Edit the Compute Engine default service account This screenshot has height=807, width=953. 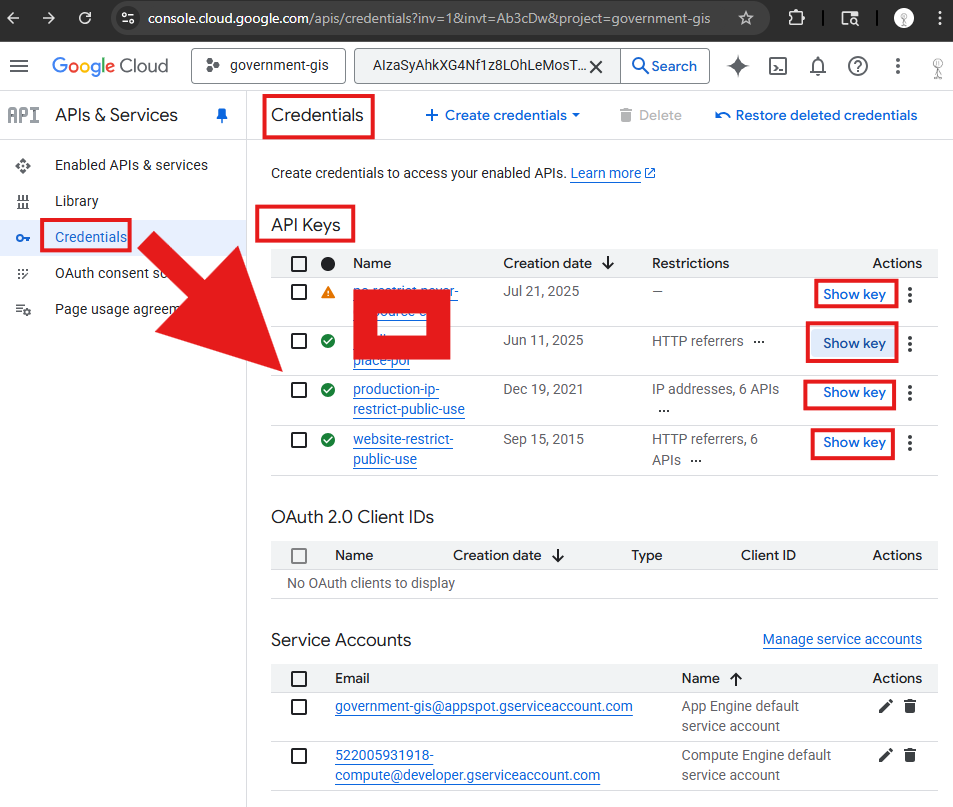(886, 755)
